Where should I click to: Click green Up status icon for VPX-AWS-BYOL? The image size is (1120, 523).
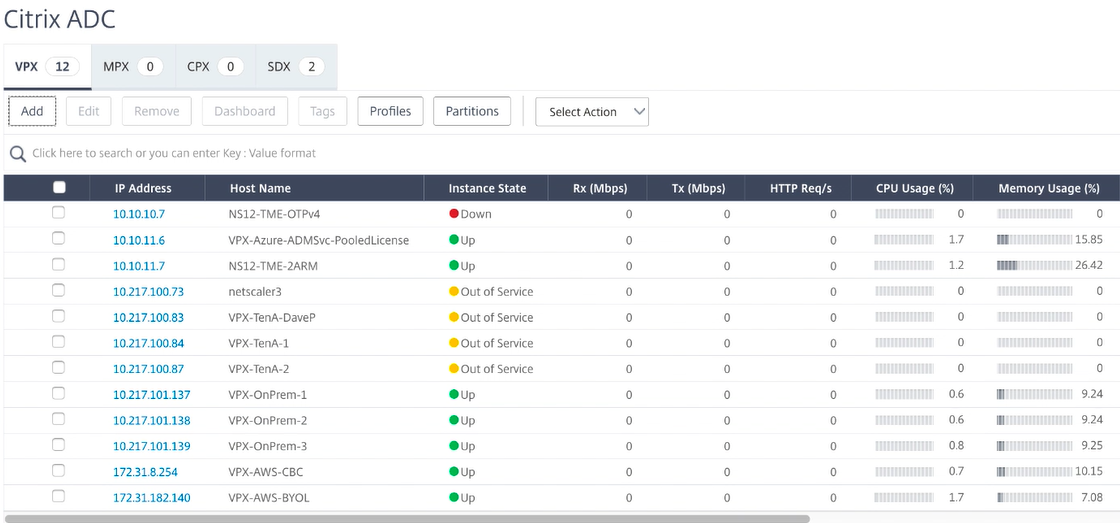[454, 497]
